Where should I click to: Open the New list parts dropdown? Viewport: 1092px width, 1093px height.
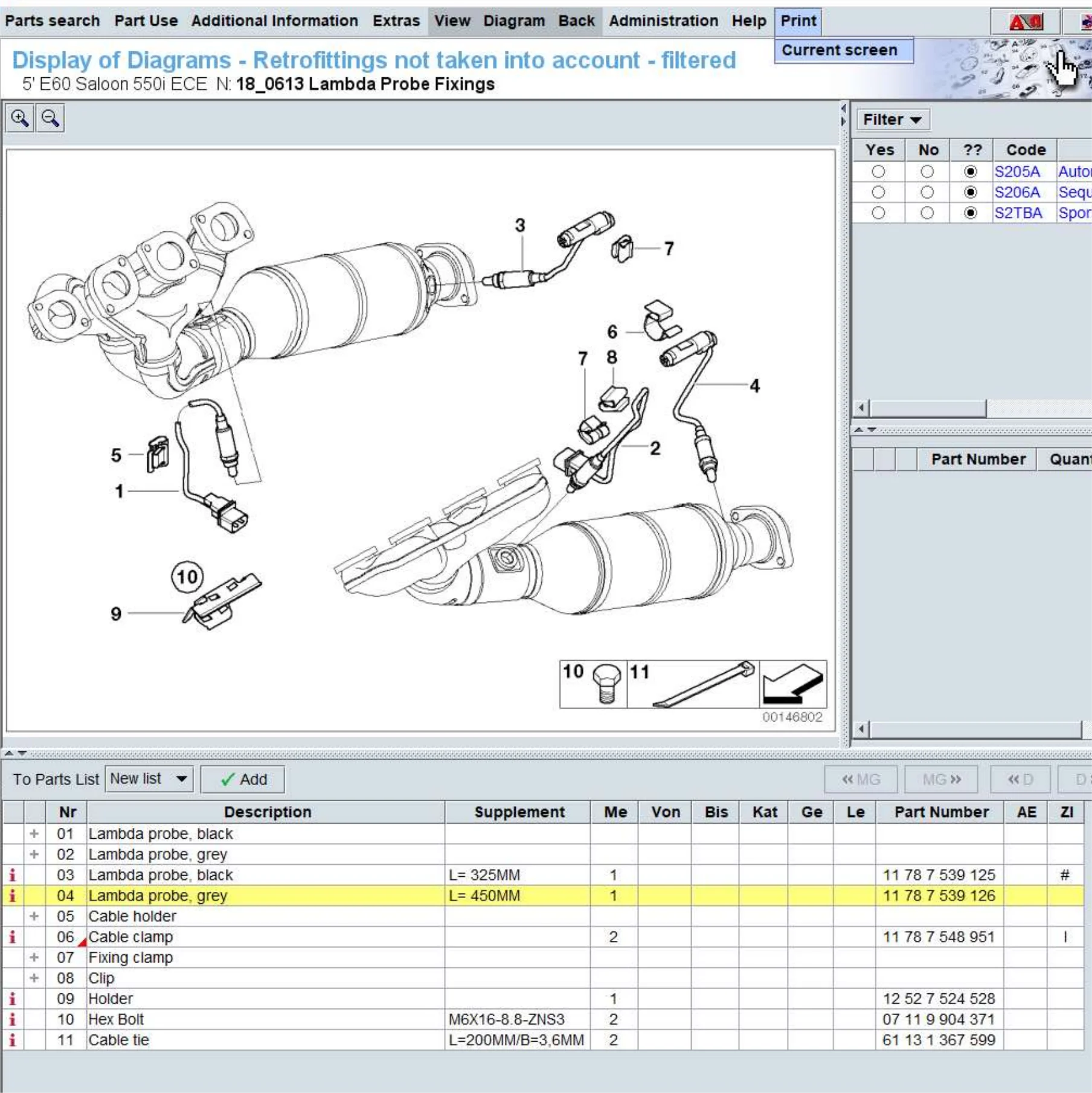click(x=149, y=779)
